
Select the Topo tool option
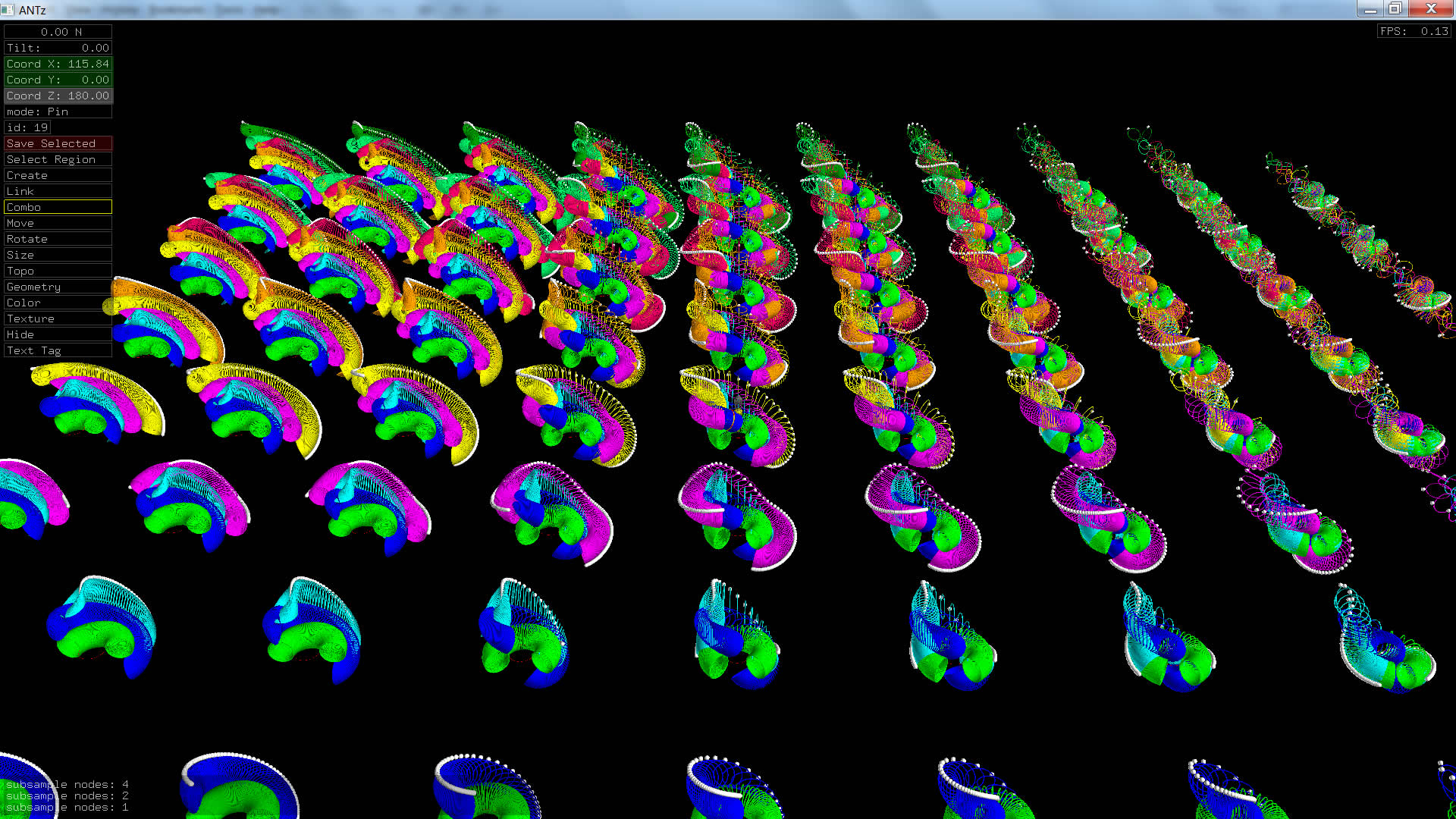tap(58, 271)
